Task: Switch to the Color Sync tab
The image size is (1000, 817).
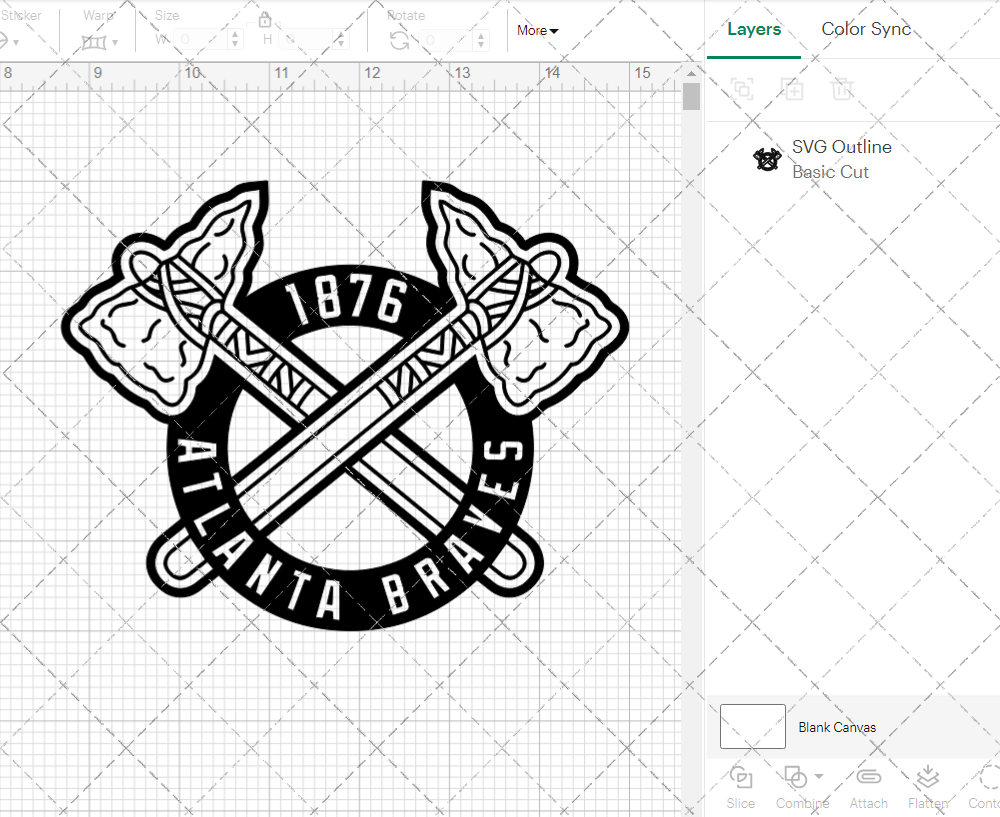Action: [866, 29]
